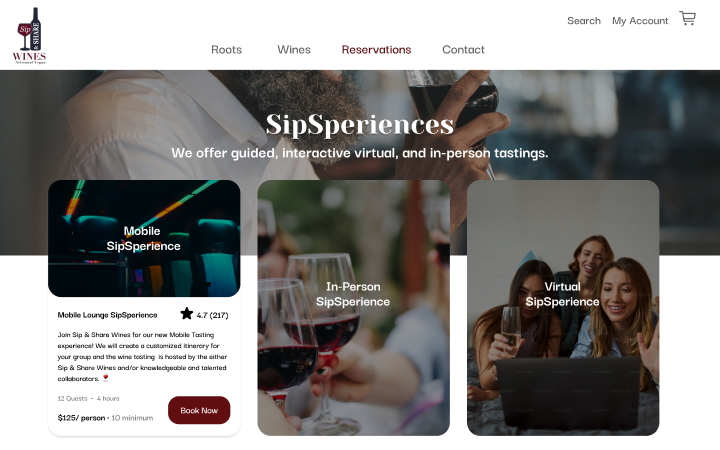Click the star rating icon
This screenshot has width=720, height=450.
point(186,314)
